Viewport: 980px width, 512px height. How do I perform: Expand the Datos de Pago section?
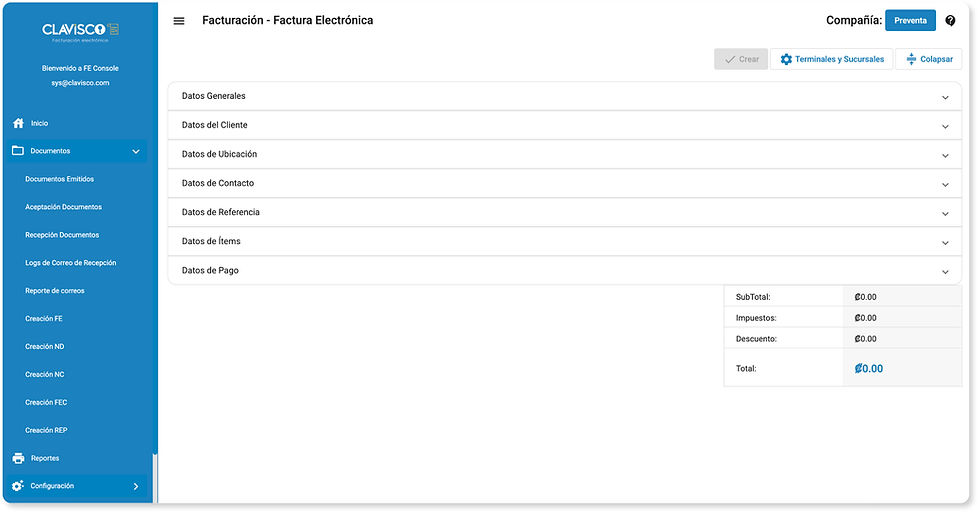[x=564, y=271]
